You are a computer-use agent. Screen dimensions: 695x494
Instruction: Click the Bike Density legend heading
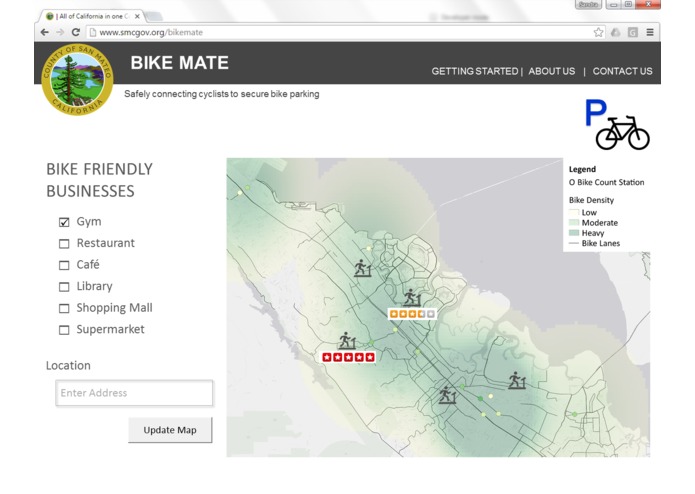pyautogui.click(x=591, y=200)
